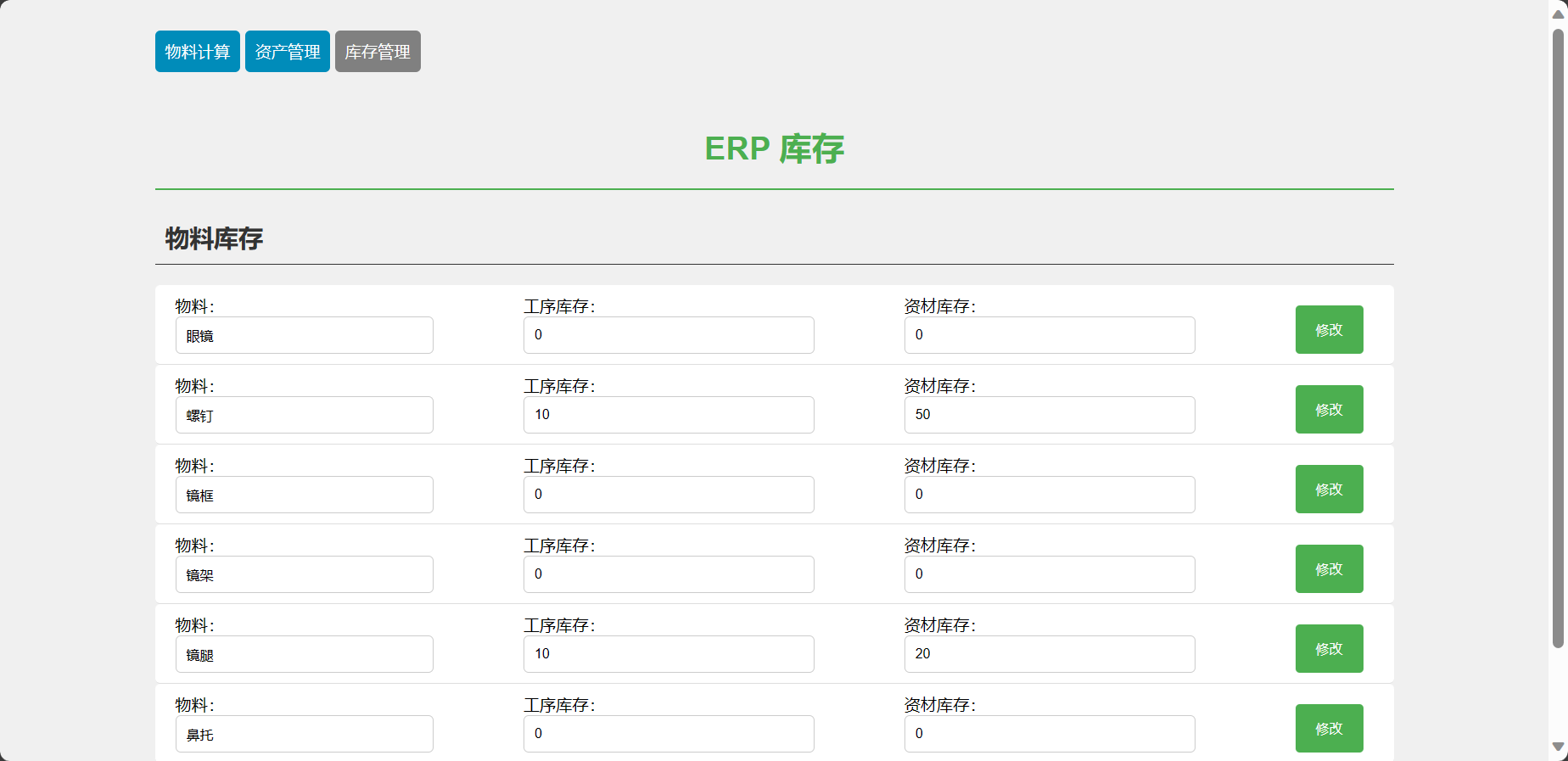Open the 物料计算 tab

[198, 52]
